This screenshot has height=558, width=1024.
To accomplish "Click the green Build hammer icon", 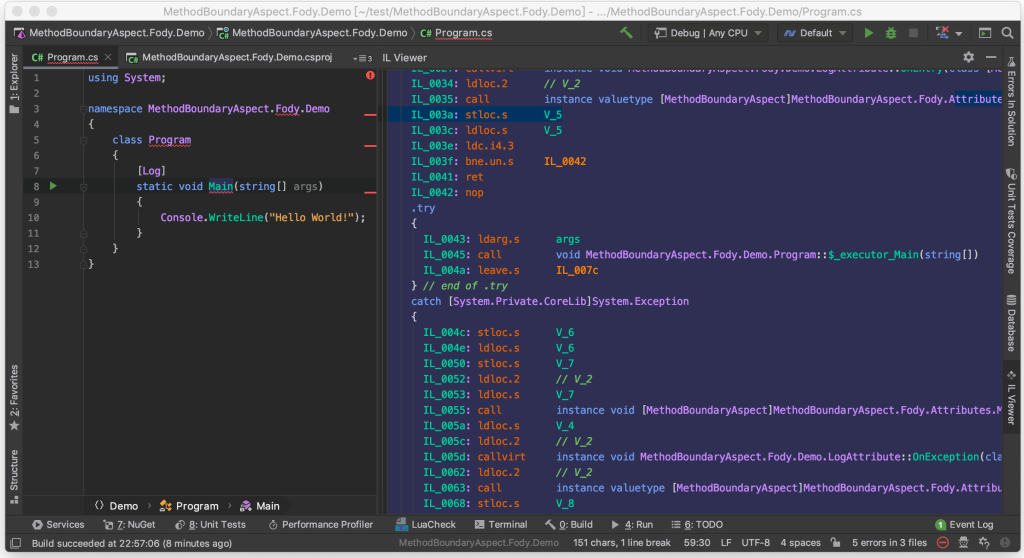I will pos(626,33).
